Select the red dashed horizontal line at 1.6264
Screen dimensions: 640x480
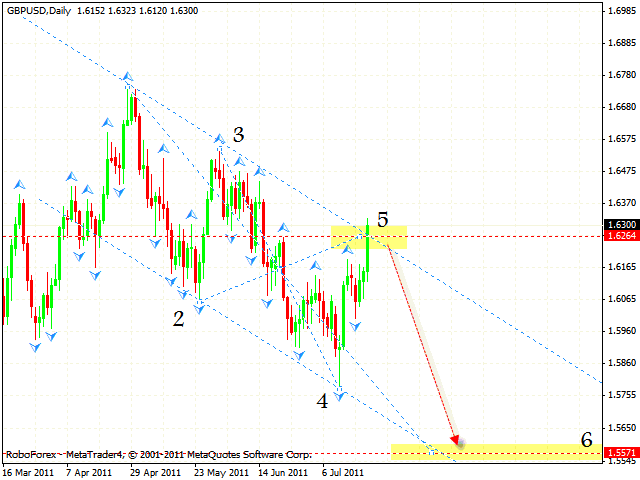pyautogui.click(x=302, y=236)
